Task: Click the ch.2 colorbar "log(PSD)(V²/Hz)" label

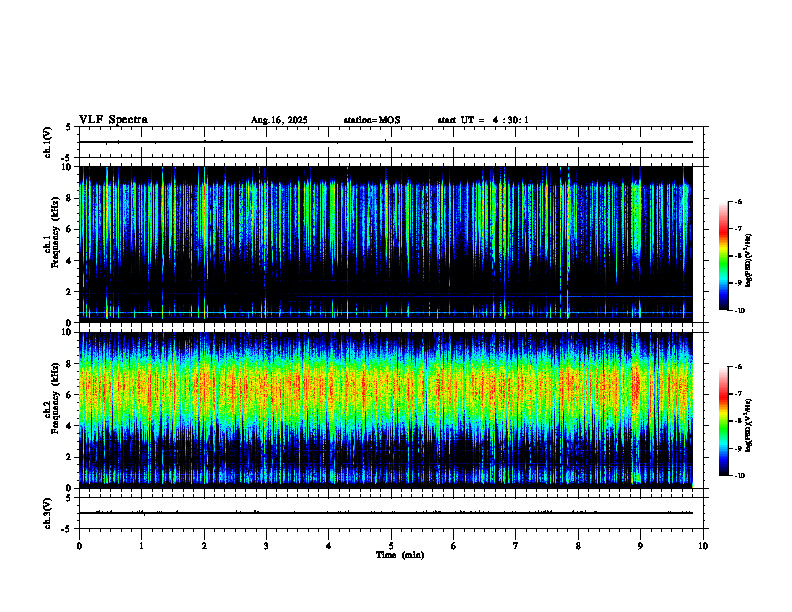Action: coord(749,425)
